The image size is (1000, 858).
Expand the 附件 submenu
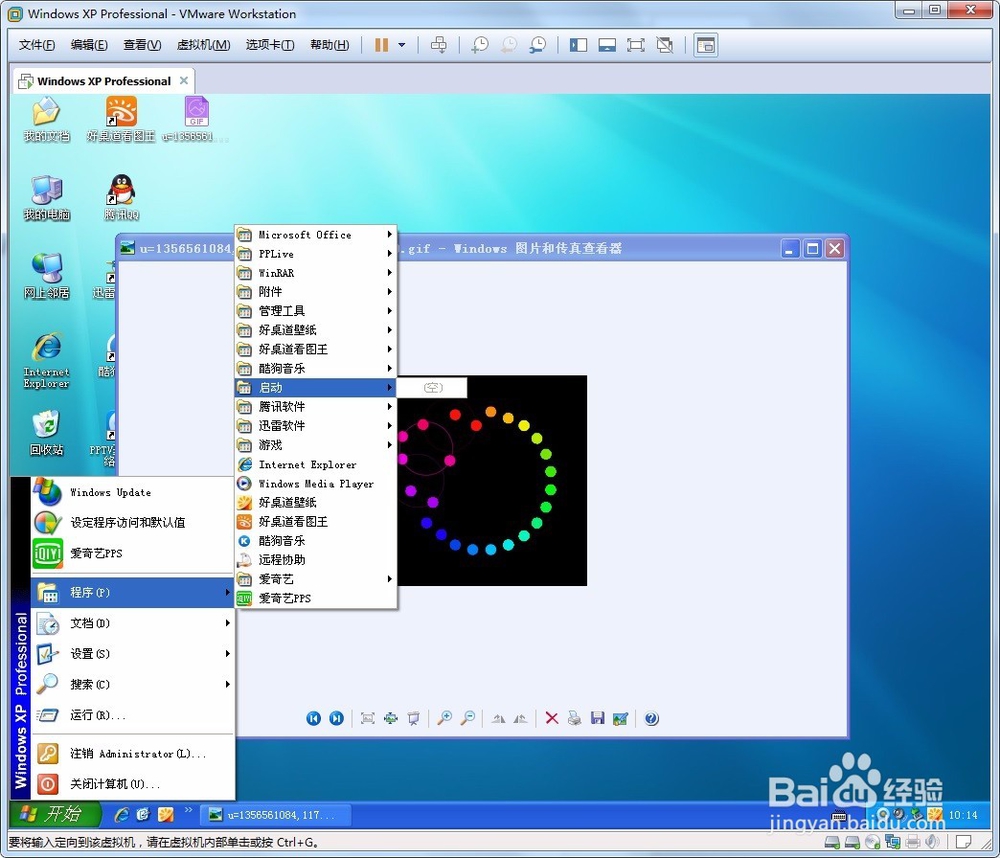pyautogui.click(x=316, y=292)
